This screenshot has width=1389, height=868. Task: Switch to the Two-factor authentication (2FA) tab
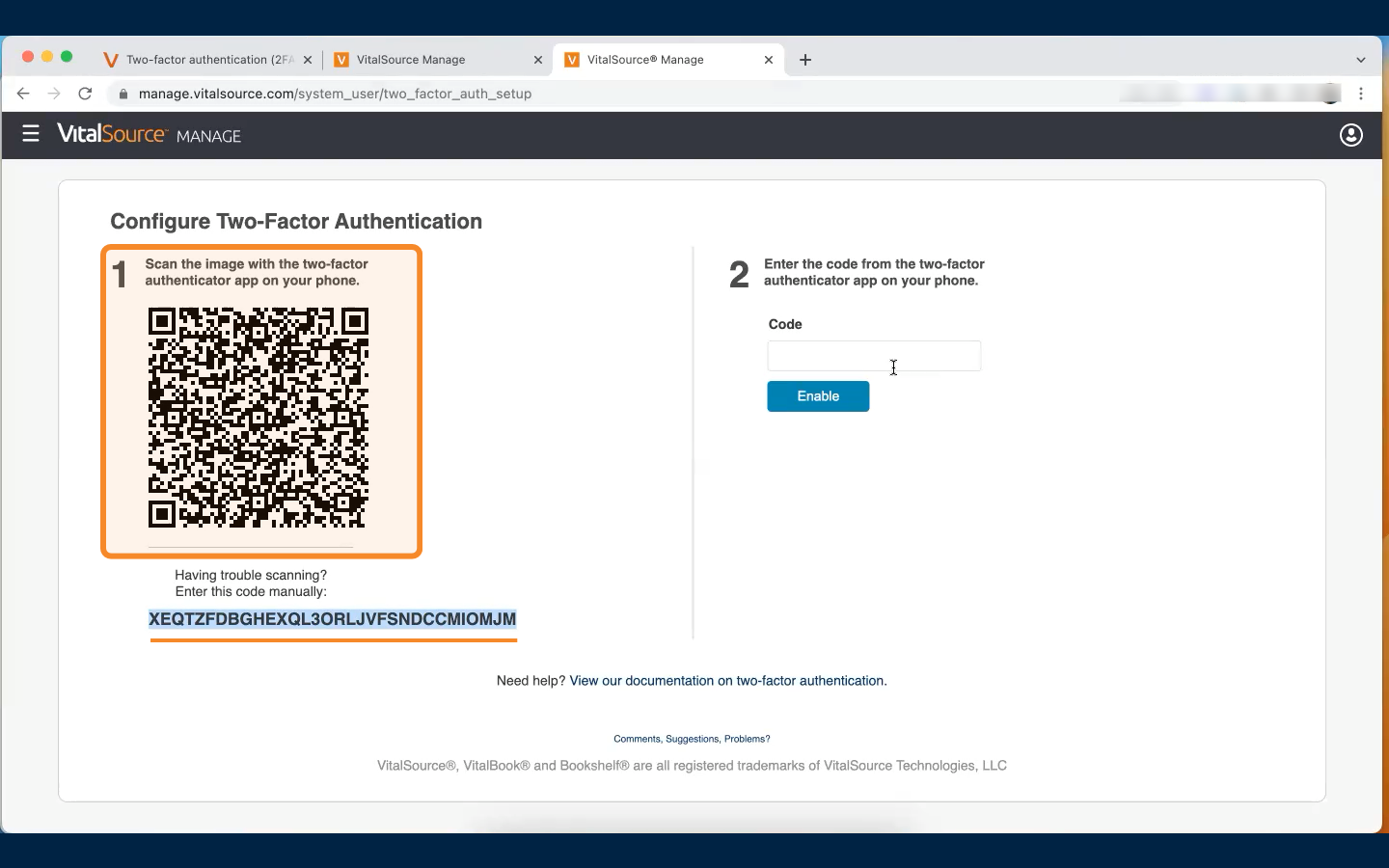point(209,60)
